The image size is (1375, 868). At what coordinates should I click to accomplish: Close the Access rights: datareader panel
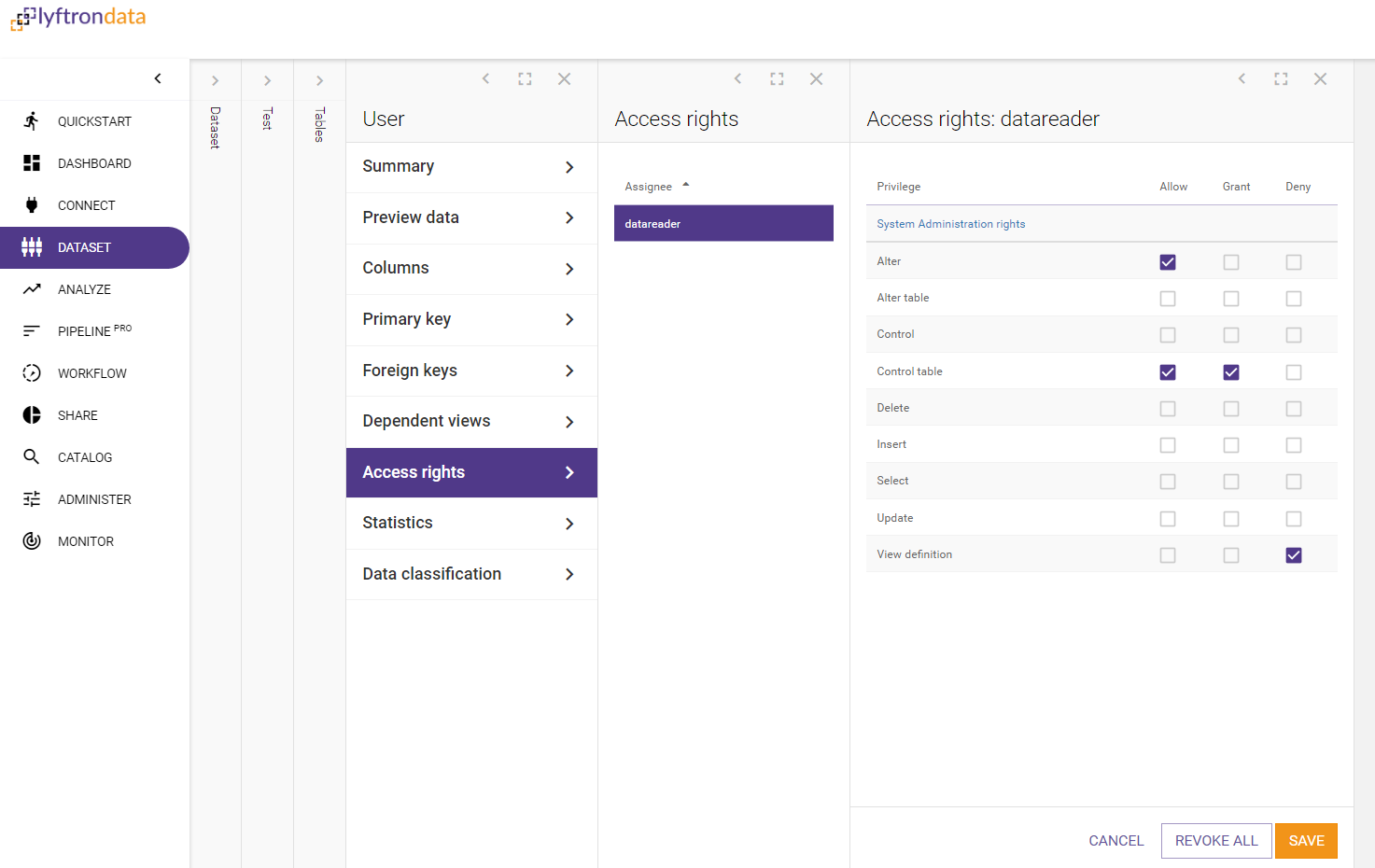(x=1320, y=79)
